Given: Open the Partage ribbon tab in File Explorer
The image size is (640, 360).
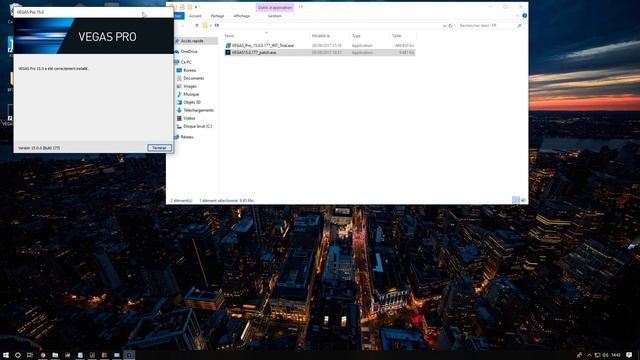Looking at the screenshot, I should click(x=217, y=16).
